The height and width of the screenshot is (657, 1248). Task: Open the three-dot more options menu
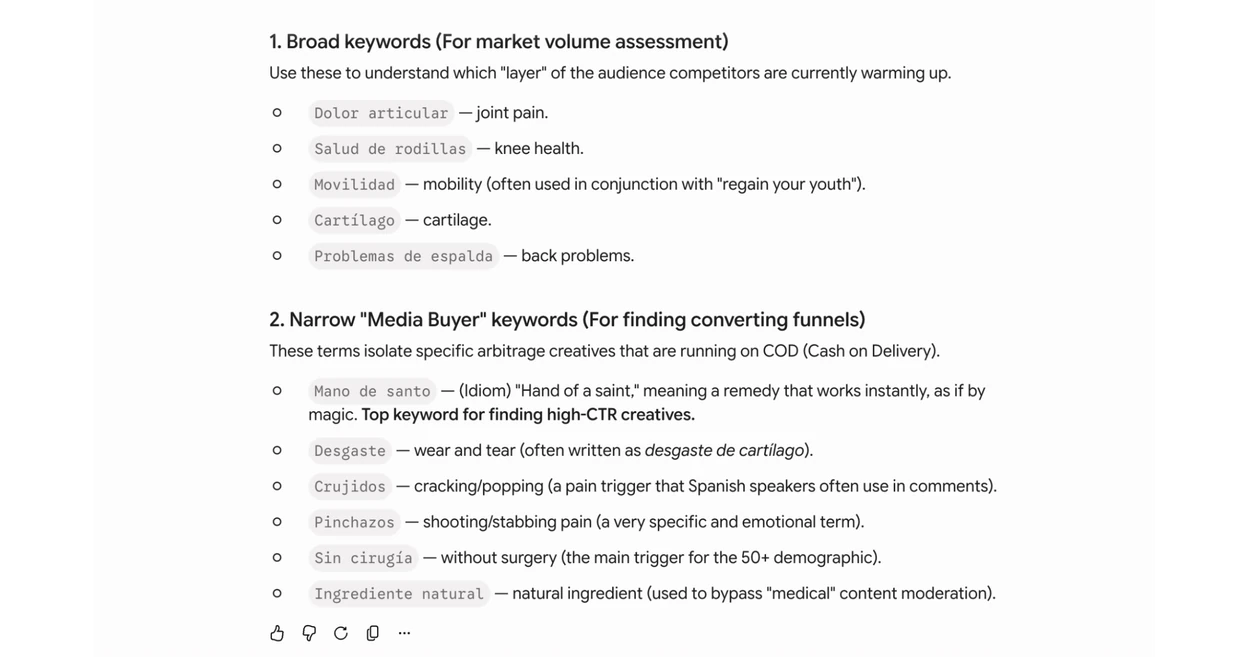click(x=404, y=633)
